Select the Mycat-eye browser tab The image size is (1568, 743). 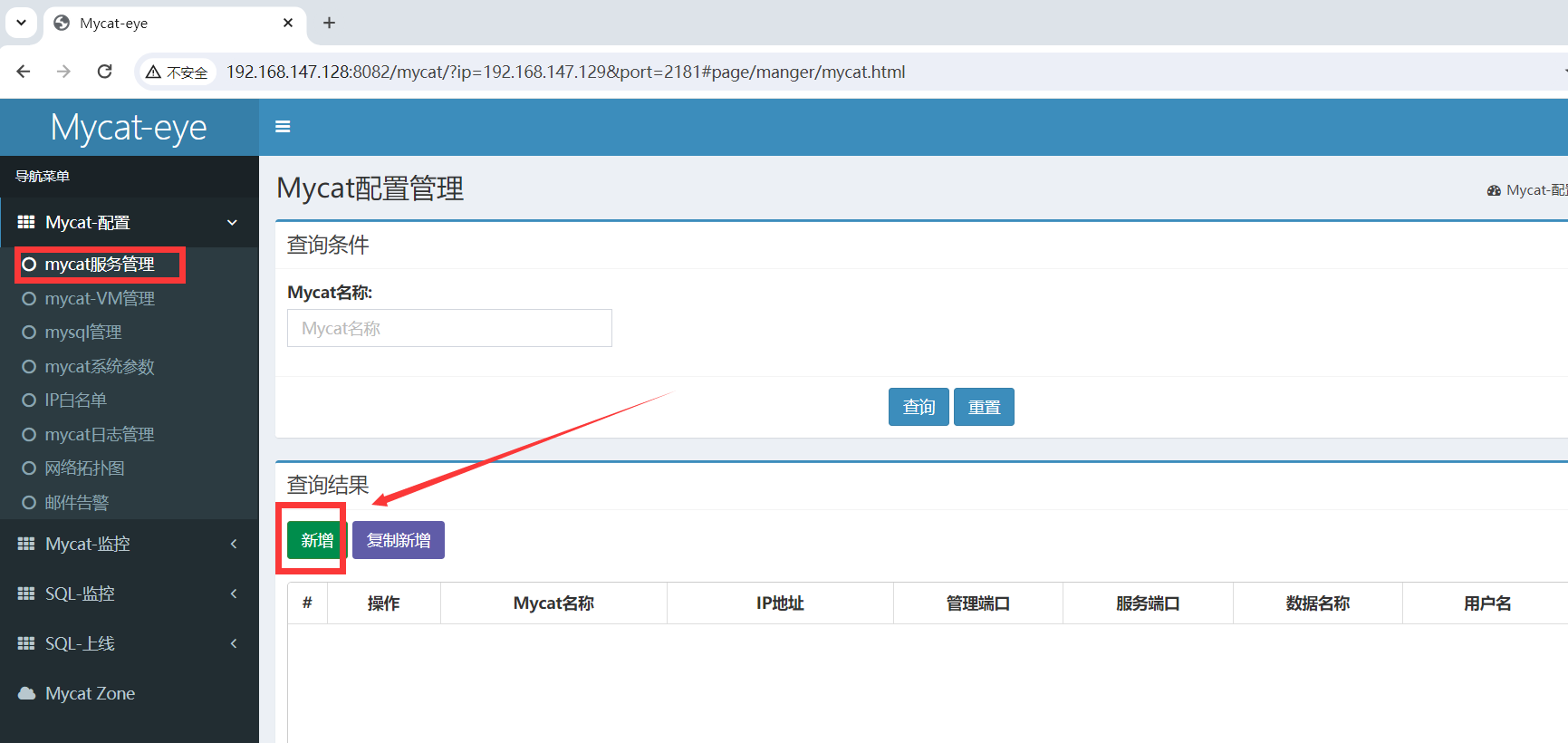(x=174, y=24)
